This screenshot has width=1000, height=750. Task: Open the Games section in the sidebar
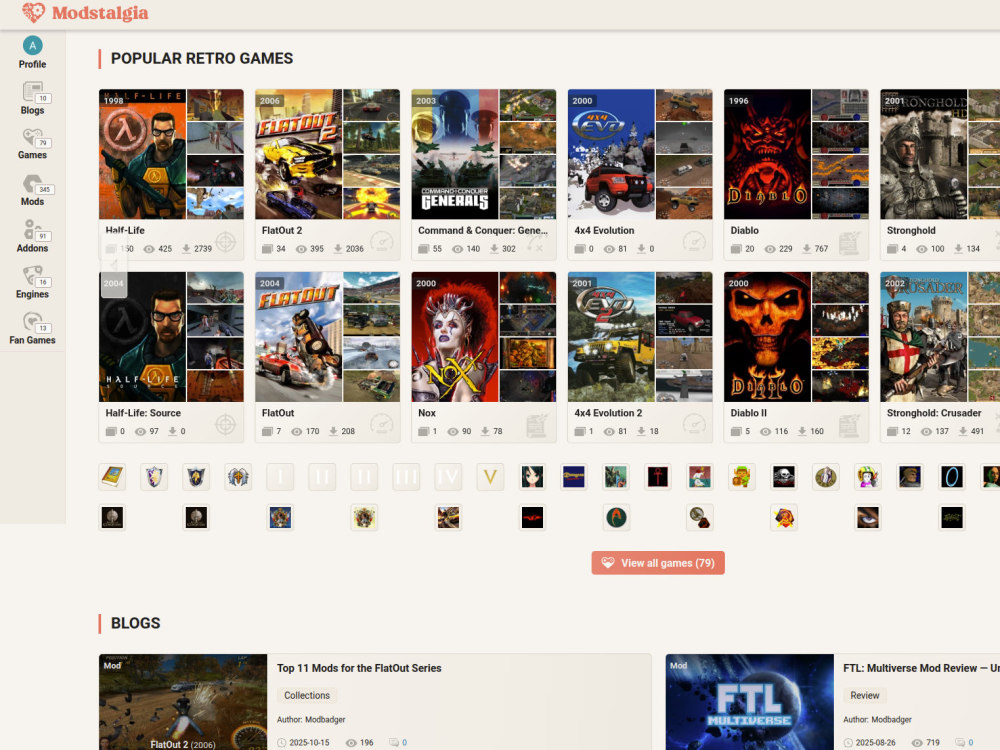(33, 144)
